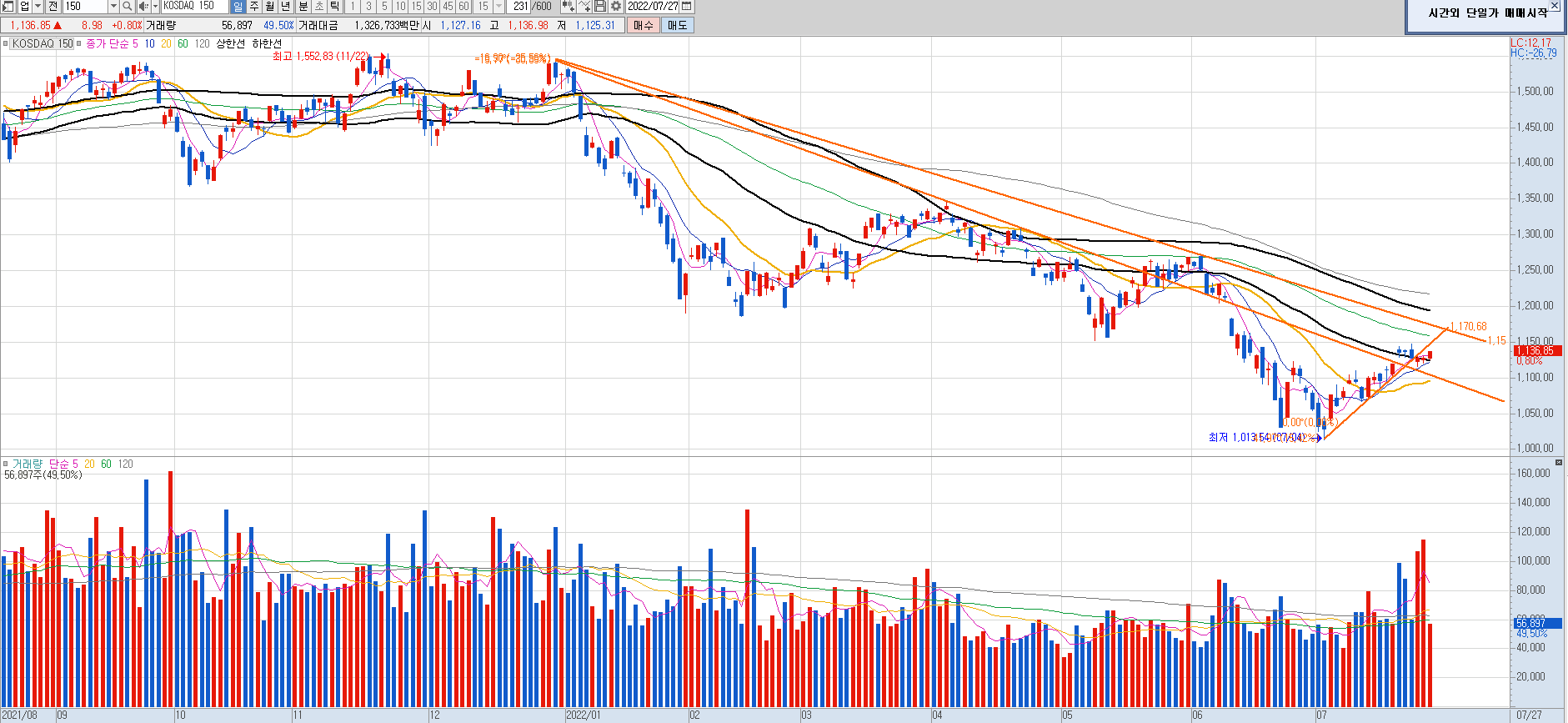Image resolution: width=1568 pixels, height=723 pixels.
Task: Click the orange 20 price moving average label
Action: coord(166,43)
